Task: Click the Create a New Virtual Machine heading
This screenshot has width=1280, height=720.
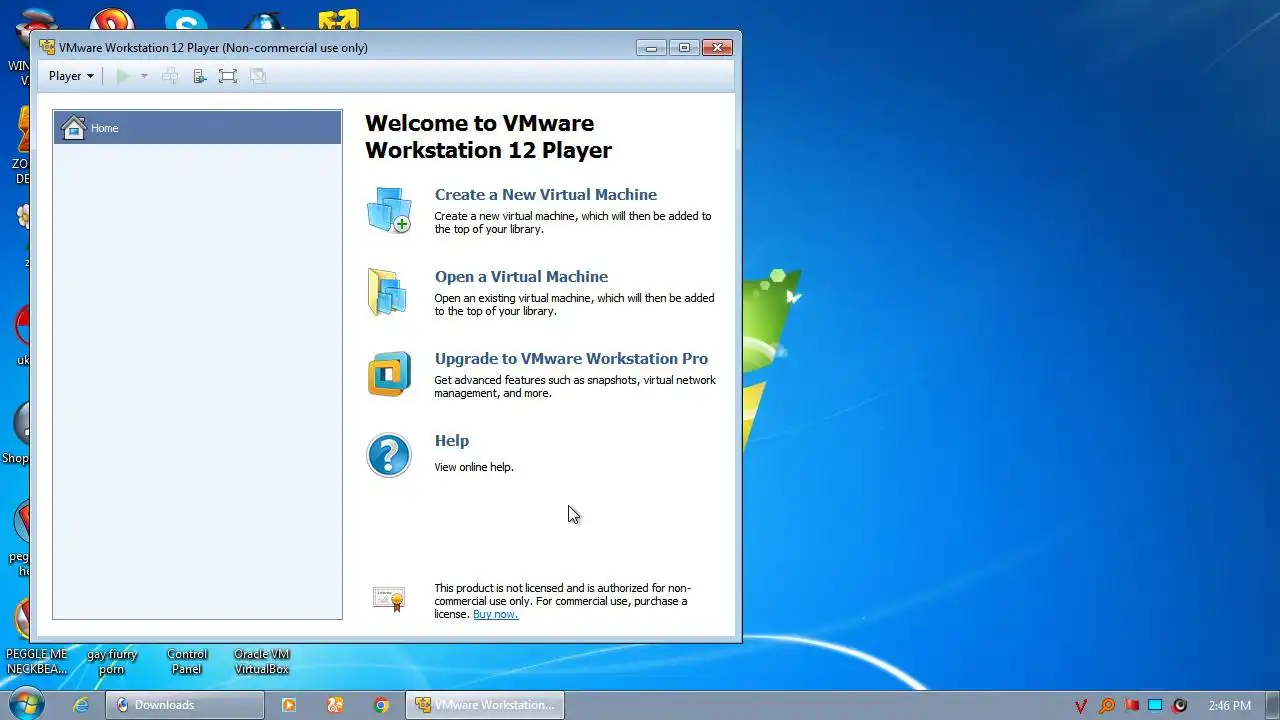Action: (546, 194)
